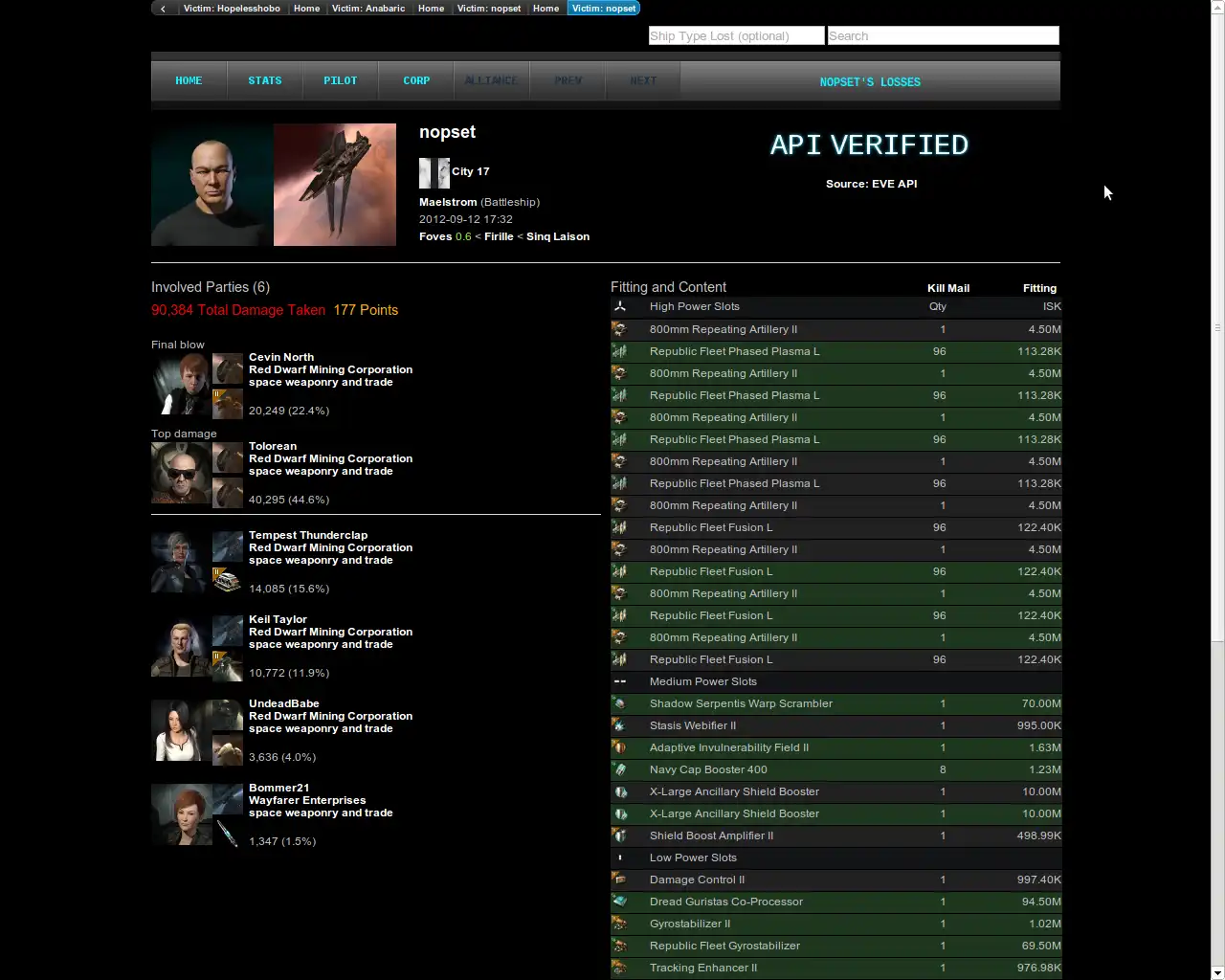Click the City 17 corporation logo
Screen dimensions: 1225x980
pyautogui.click(x=434, y=172)
